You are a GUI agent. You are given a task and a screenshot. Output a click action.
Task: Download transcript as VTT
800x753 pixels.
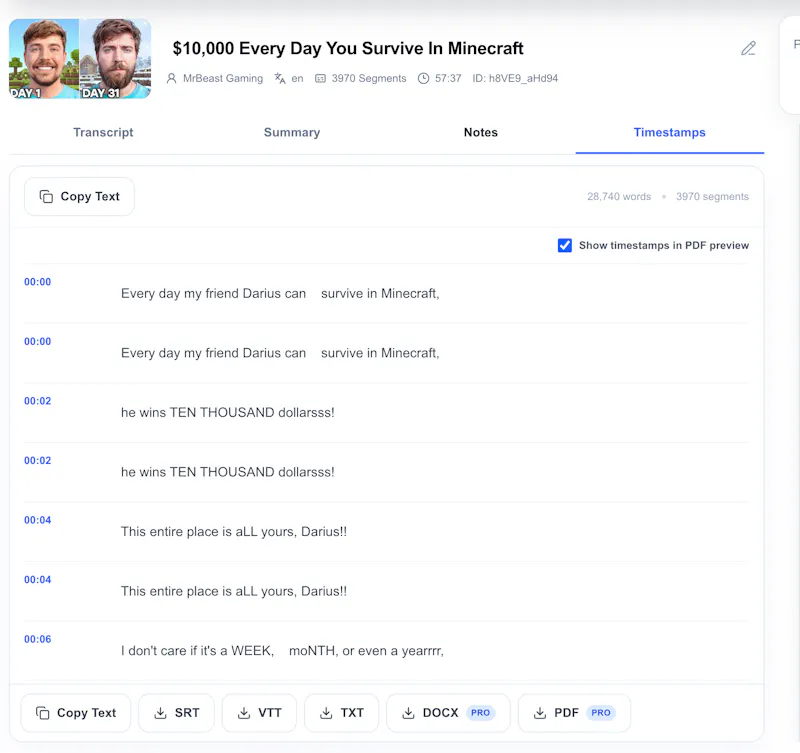[x=259, y=713]
